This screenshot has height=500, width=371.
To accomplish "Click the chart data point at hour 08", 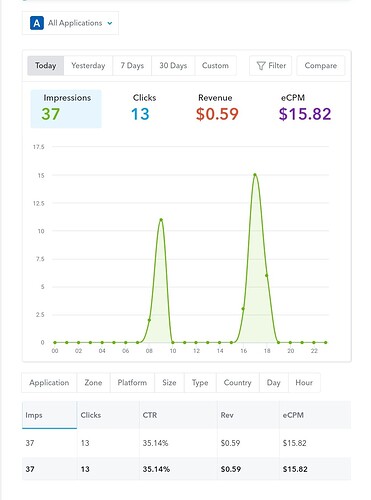I will tap(149, 320).
